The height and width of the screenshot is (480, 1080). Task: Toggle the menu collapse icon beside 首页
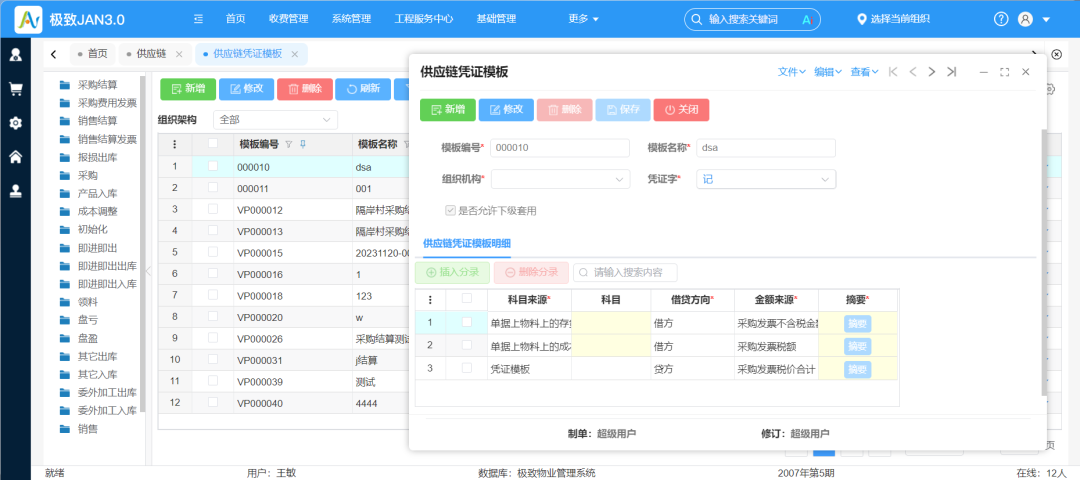click(199, 19)
